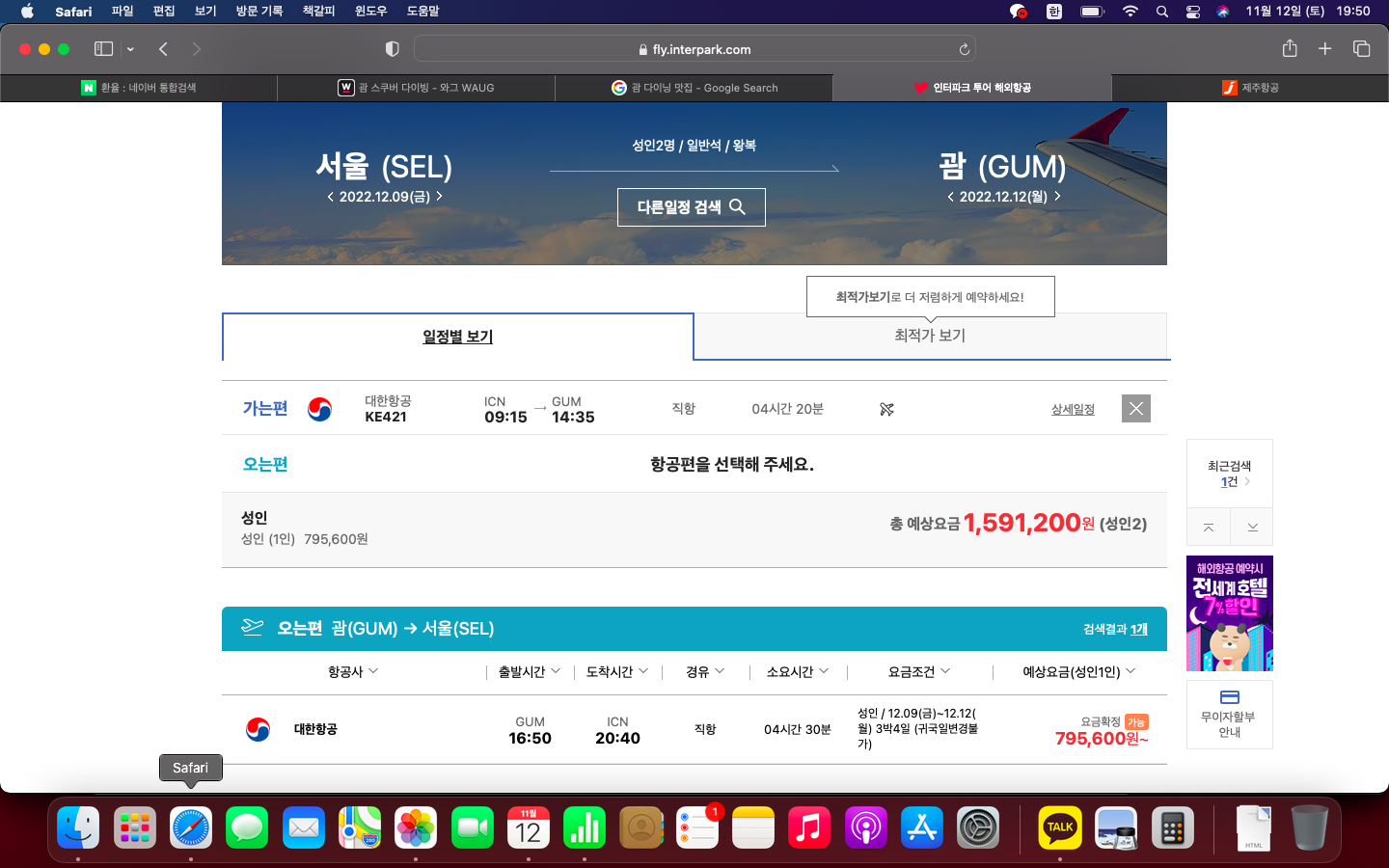Image resolution: width=1389 pixels, height=868 pixels.
Task: Open Calculator app in the Dock
Action: pos(1173,827)
